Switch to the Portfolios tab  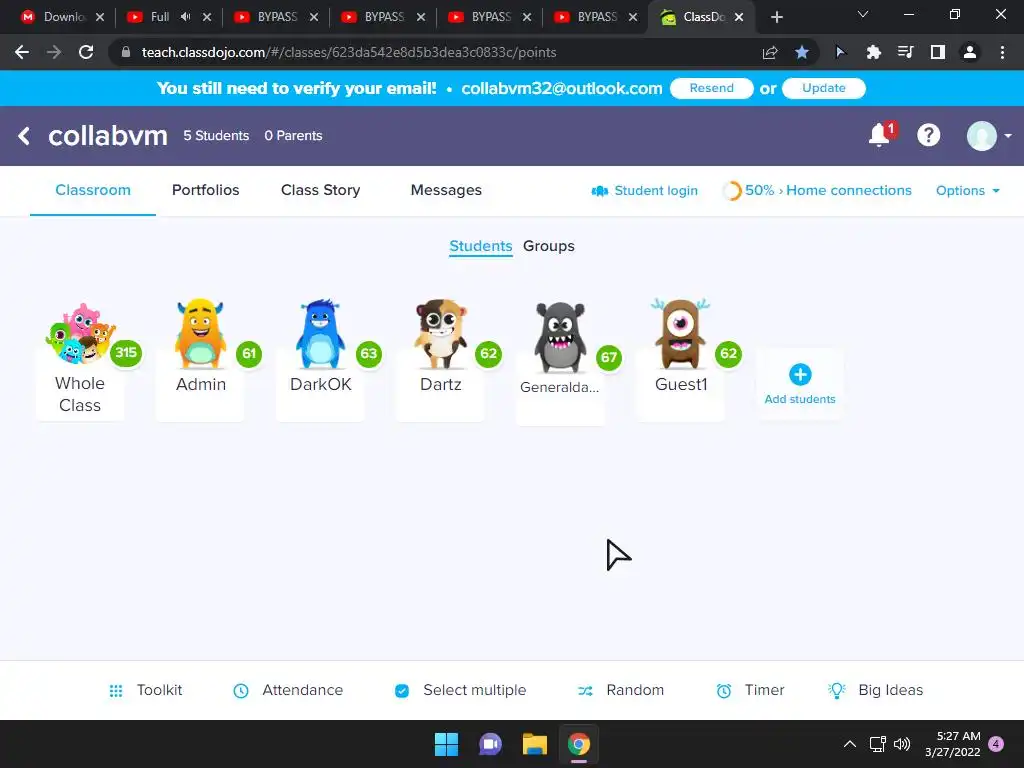[206, 190]
